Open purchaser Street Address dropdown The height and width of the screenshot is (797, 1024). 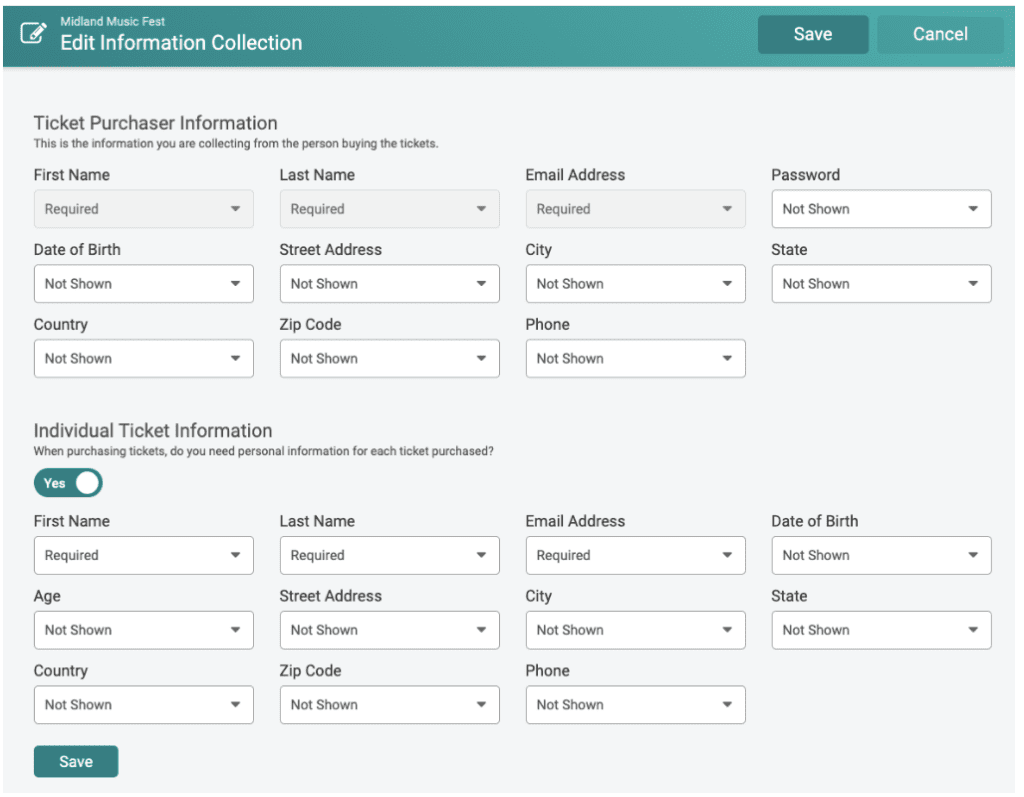tap(389, 284)
